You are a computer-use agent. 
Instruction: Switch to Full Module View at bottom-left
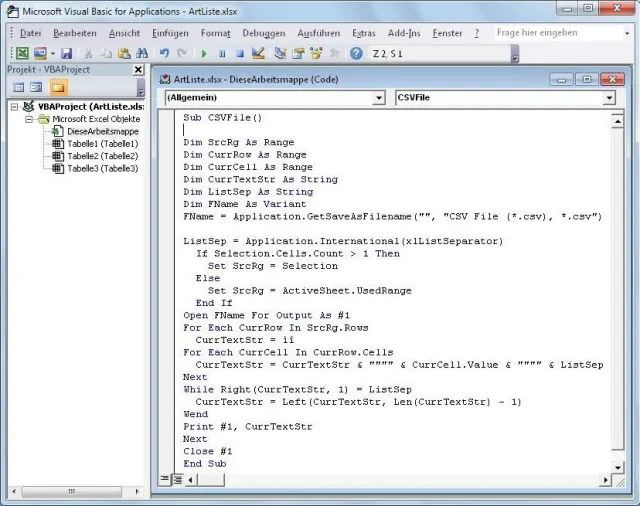point(177,480)
